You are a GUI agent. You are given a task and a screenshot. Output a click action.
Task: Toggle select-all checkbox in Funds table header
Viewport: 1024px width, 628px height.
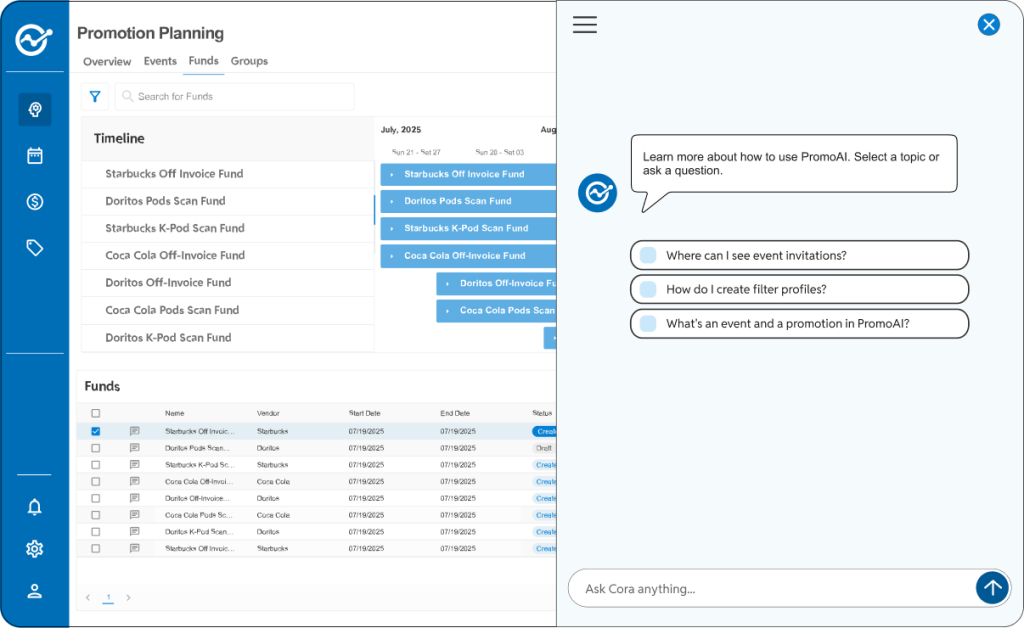tap(96, 413)
